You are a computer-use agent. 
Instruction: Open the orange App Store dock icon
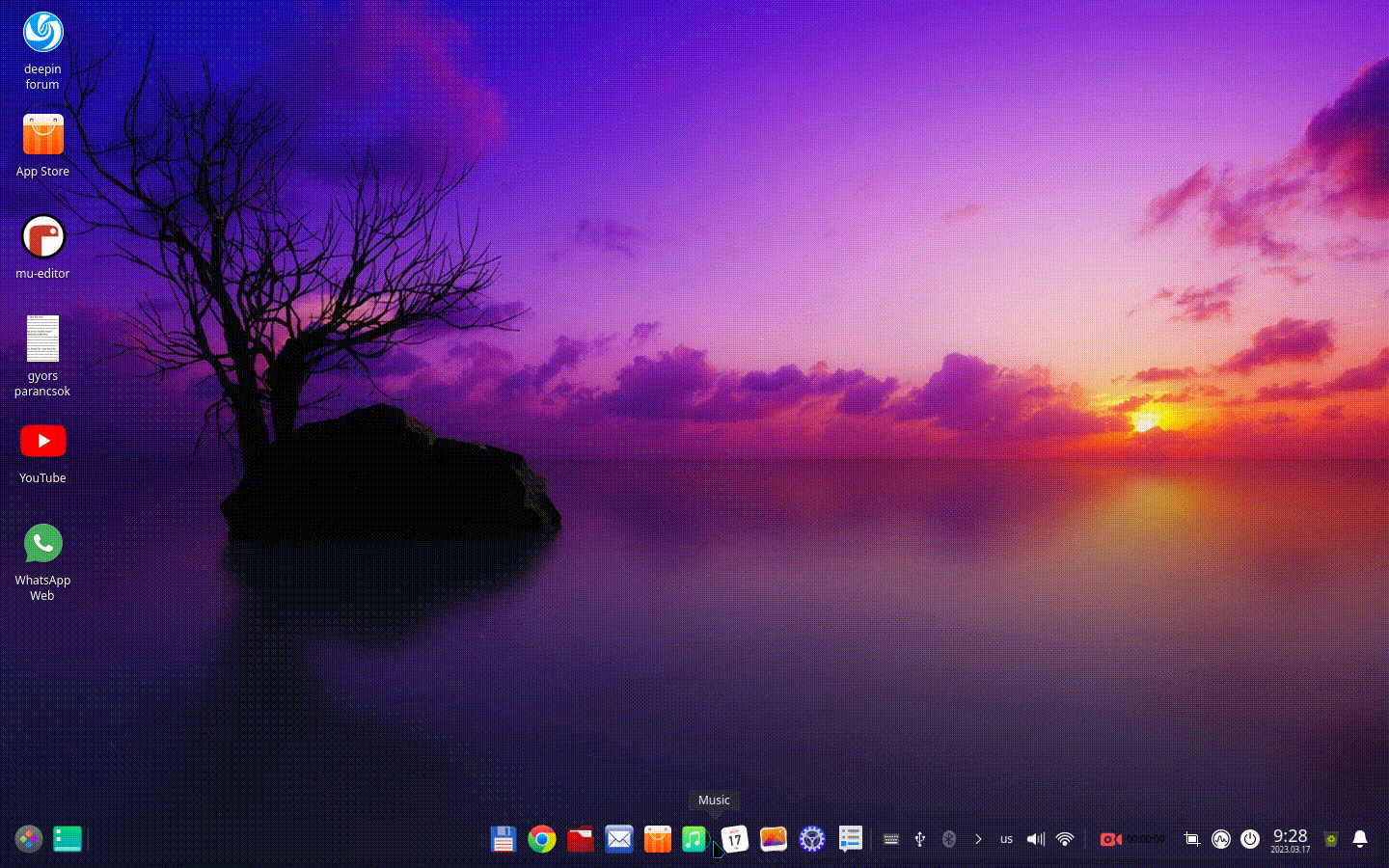coord(658,839)
